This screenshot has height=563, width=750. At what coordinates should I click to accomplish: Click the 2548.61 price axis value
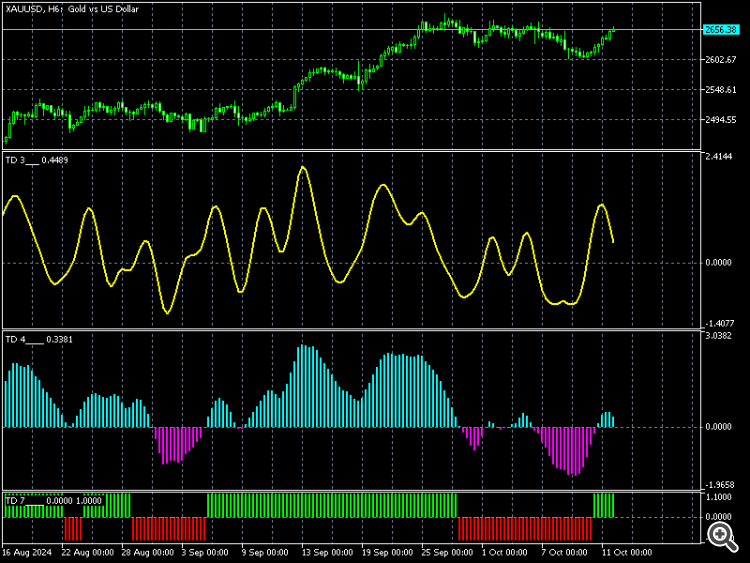click(x=721, y=90)
